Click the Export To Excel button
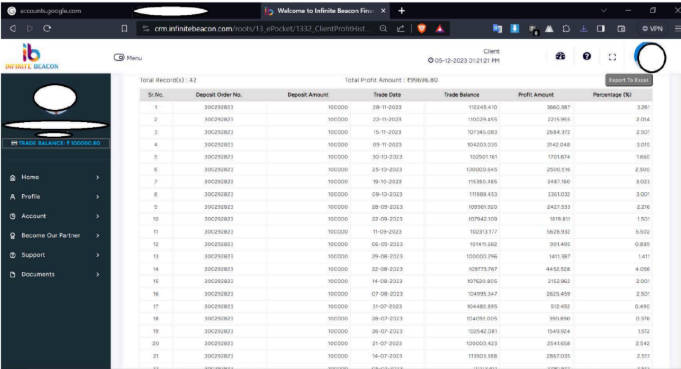This screenshot has height=369, width=681. pos(628,80)
